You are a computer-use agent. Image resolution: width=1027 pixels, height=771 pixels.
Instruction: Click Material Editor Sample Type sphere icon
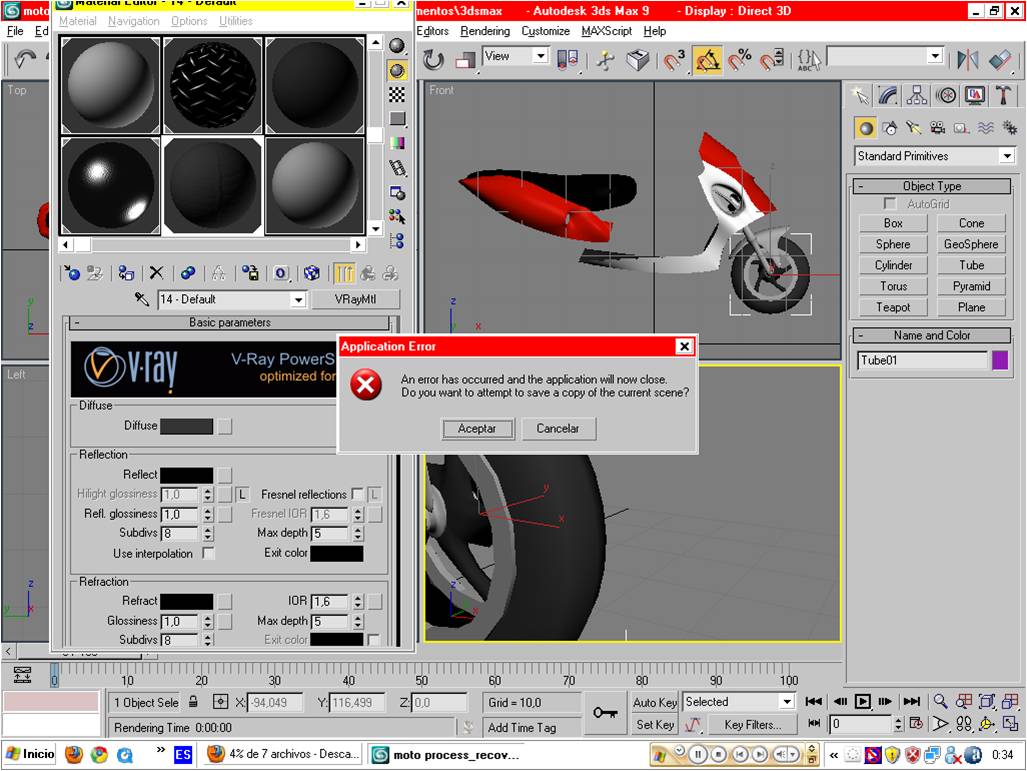[x=397, y=45]
